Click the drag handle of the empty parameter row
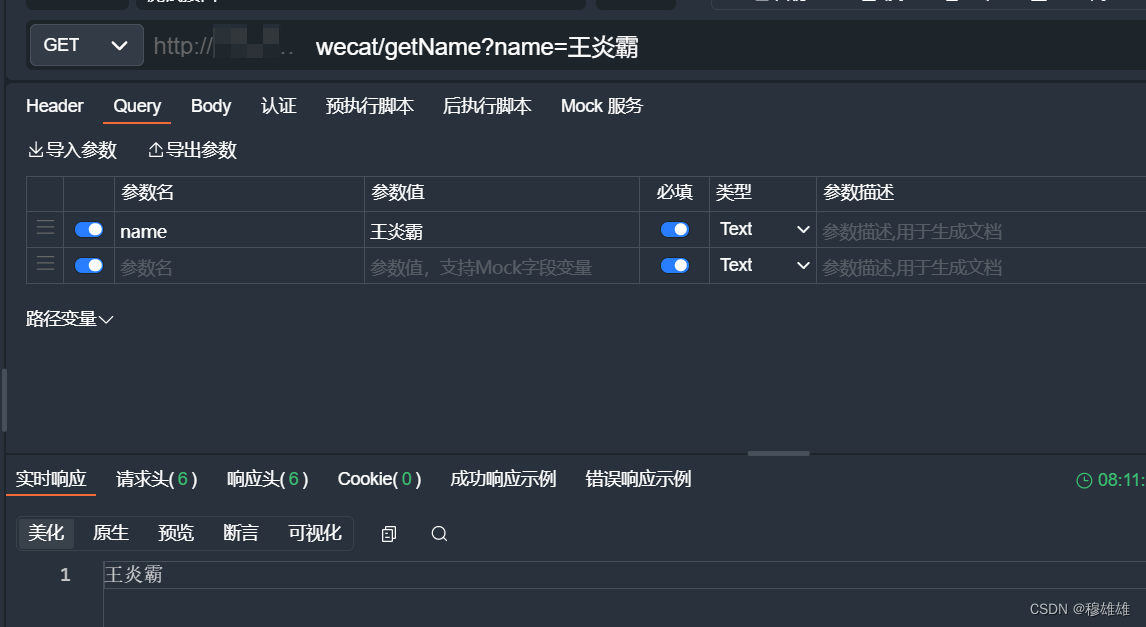The height and width of the screenshot is (627, 1146). (x=44, y=265)
